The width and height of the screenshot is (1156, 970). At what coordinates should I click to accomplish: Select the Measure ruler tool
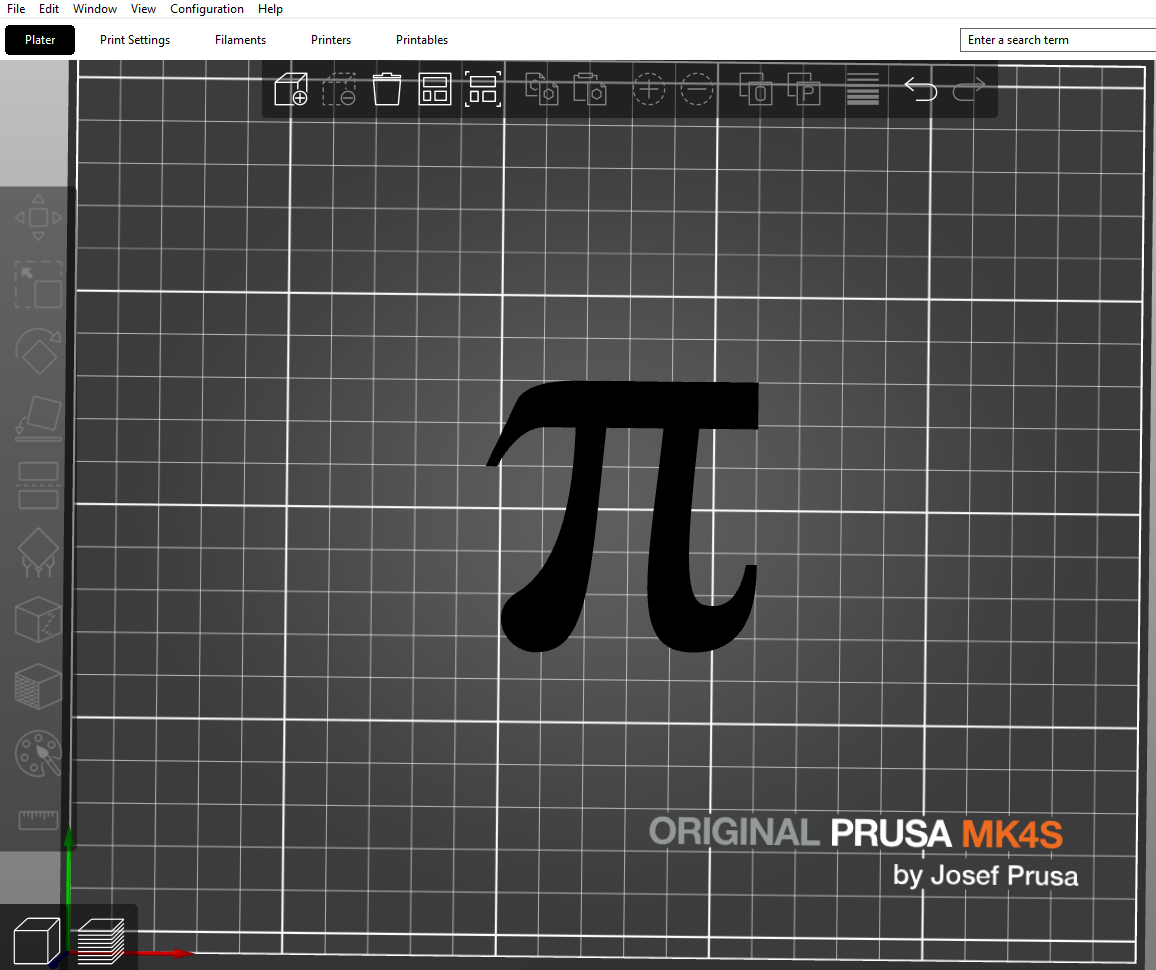coord(38,820)
